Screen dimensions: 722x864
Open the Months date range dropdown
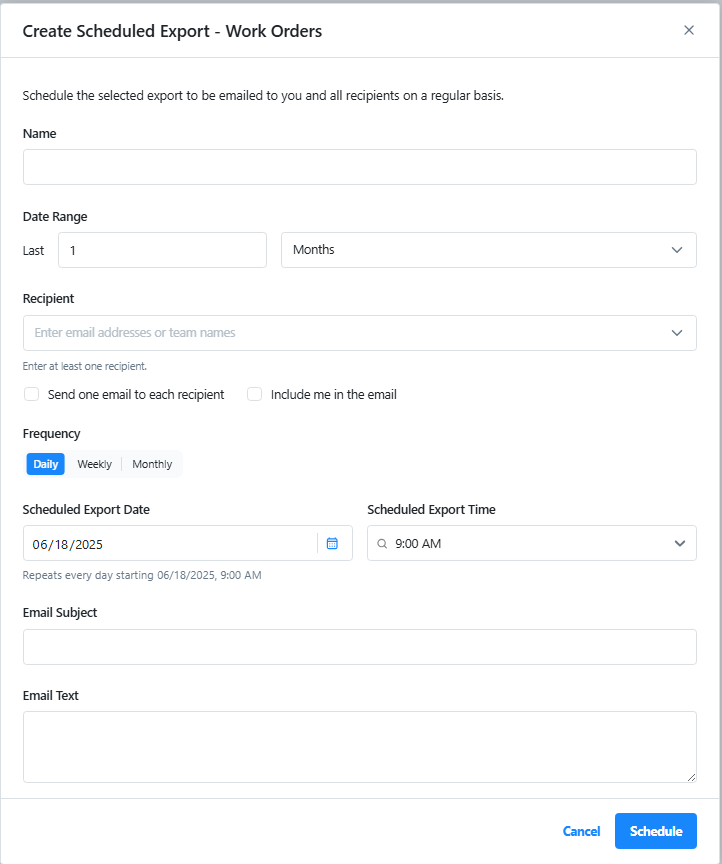[489, 250]
